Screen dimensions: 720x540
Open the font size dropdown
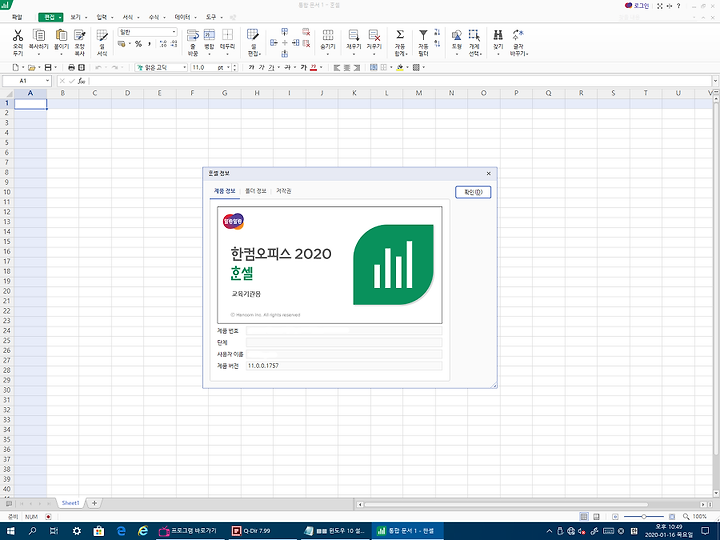click(228, 68)
